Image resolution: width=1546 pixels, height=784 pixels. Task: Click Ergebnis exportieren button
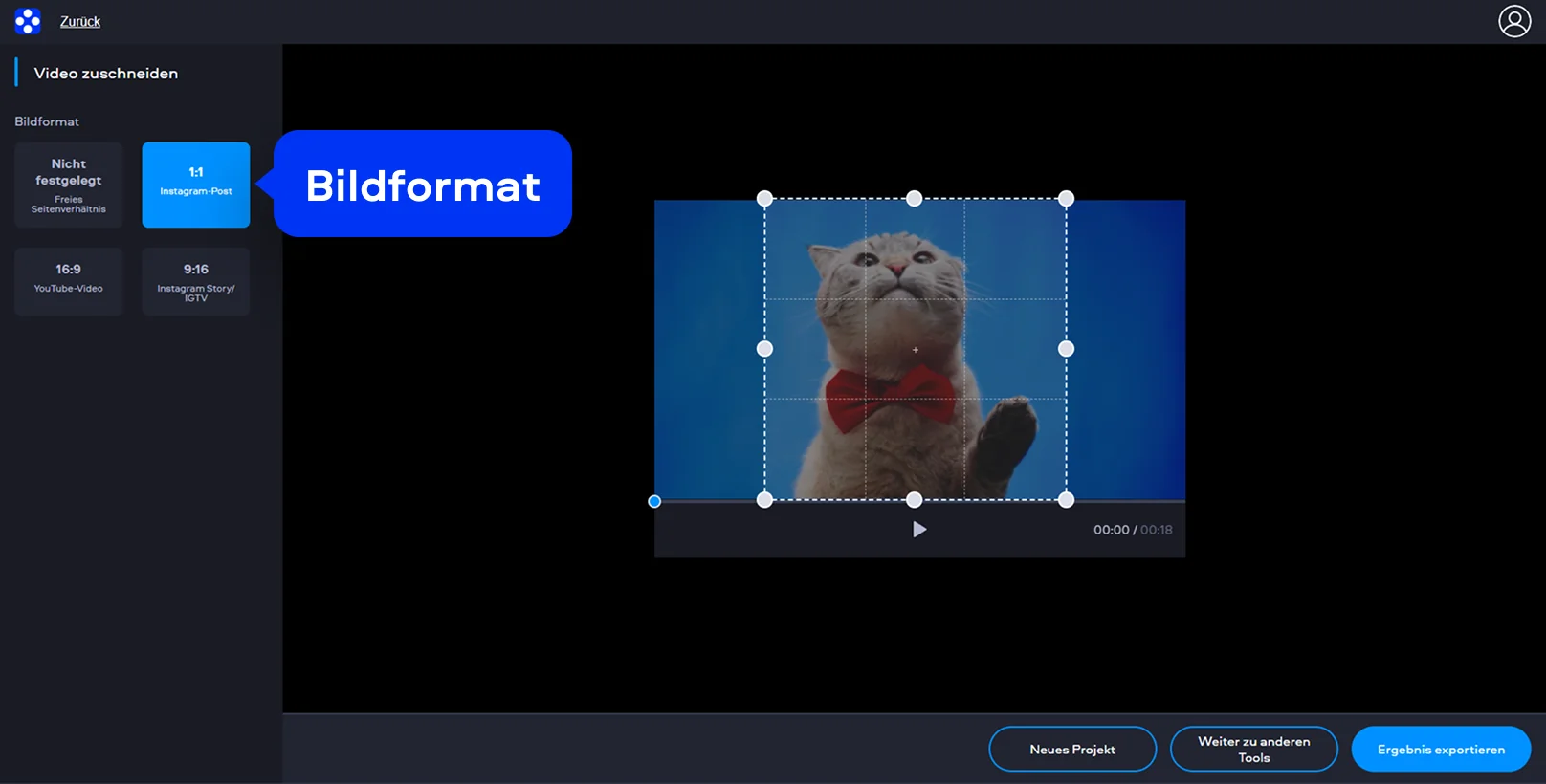point(1441,749)
